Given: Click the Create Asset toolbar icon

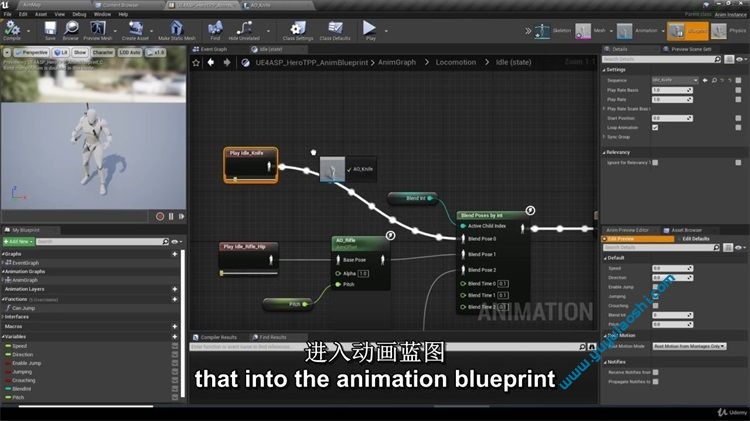Looking at the screenshot, I should [x=135, y=29].
